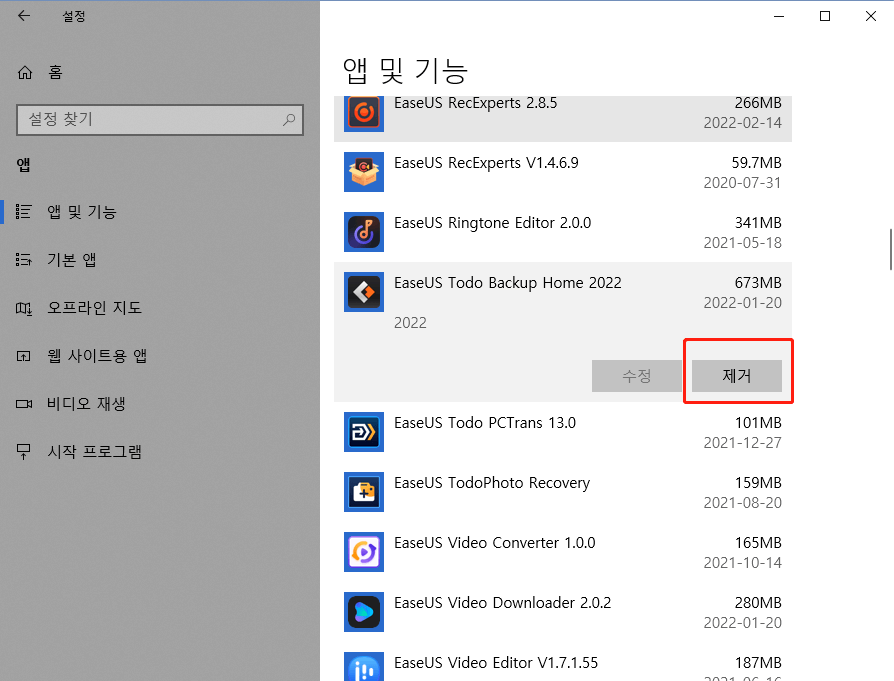Click the back arrow at top left
The image size is (894, 681).
23,15
